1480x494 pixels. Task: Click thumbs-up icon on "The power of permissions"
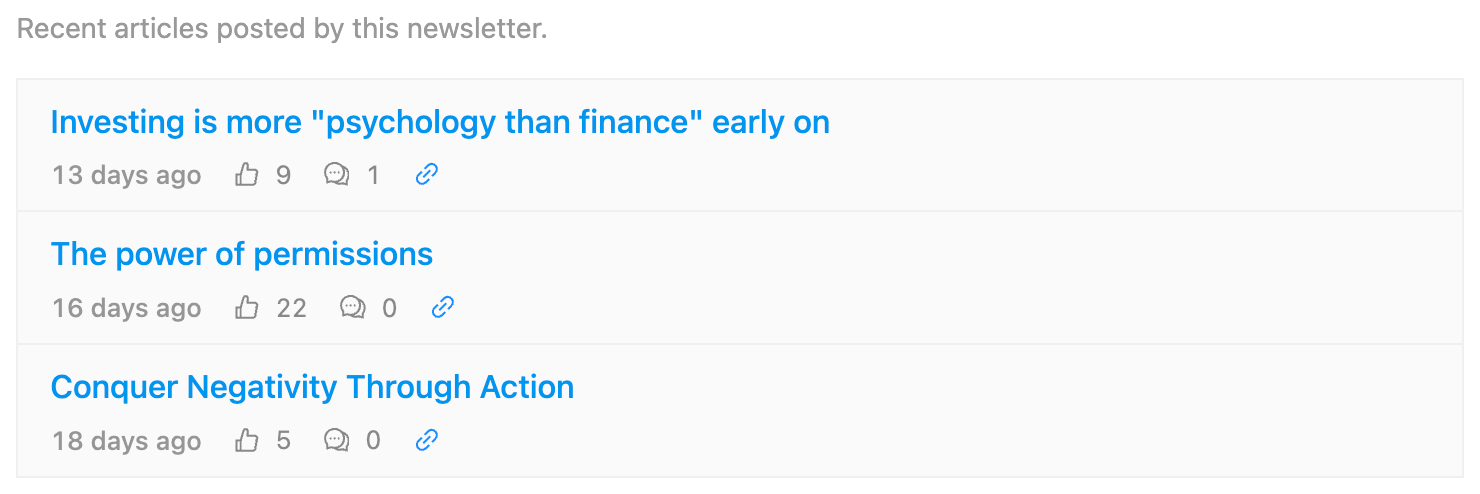click(x=246, y=308)
